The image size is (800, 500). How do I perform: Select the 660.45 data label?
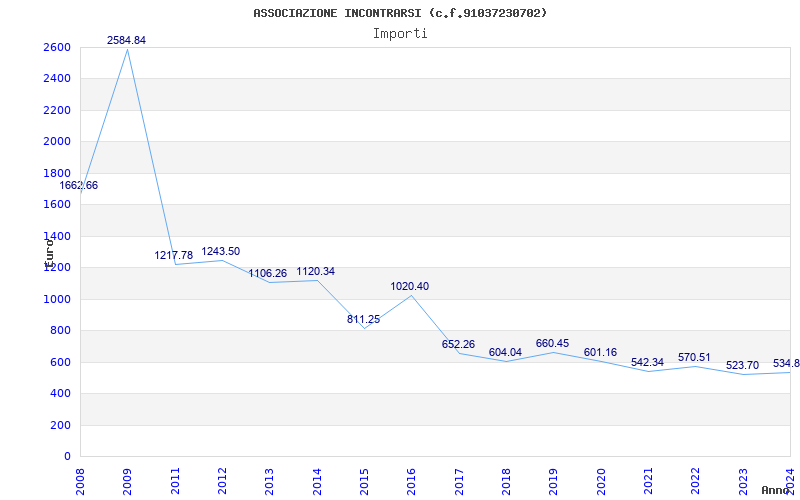[552, 344]
